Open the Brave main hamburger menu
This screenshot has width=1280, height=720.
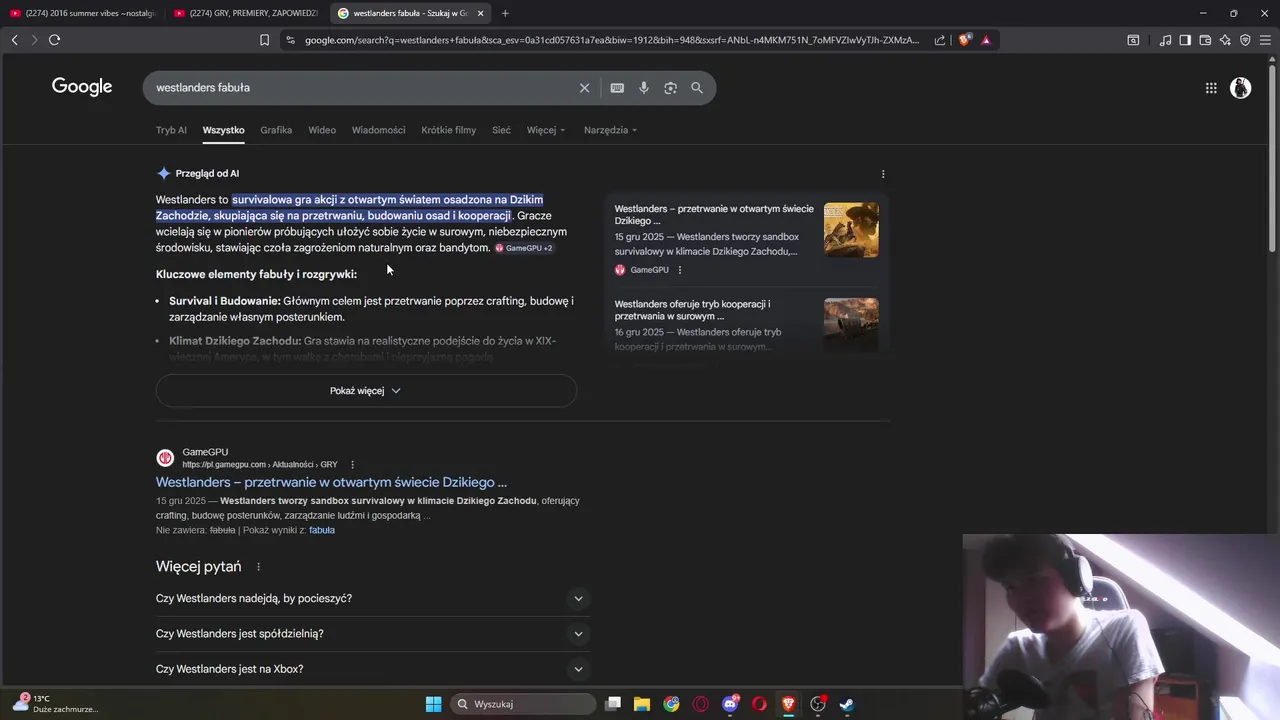coord(1265,40)
